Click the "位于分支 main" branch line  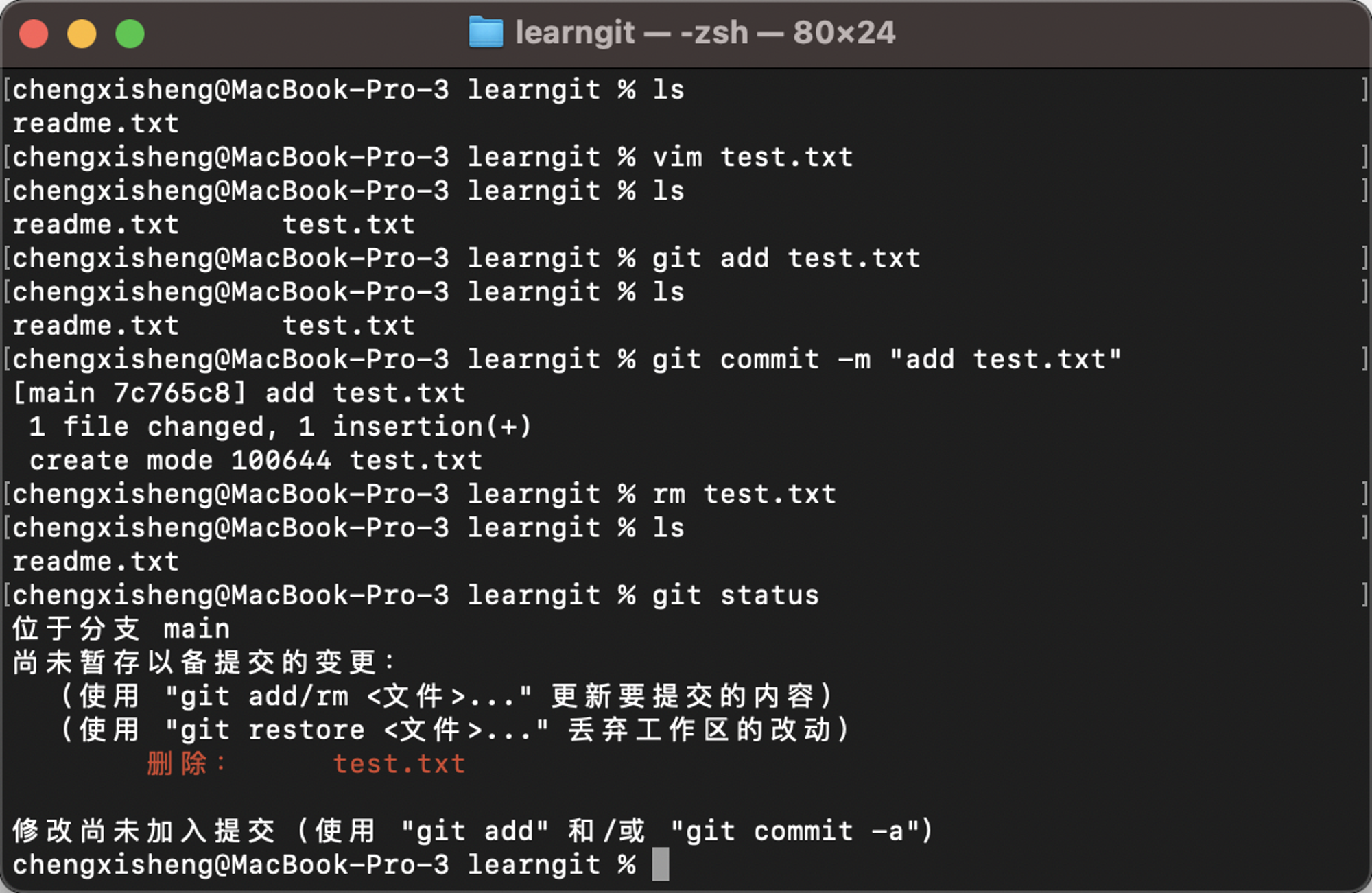121,629
